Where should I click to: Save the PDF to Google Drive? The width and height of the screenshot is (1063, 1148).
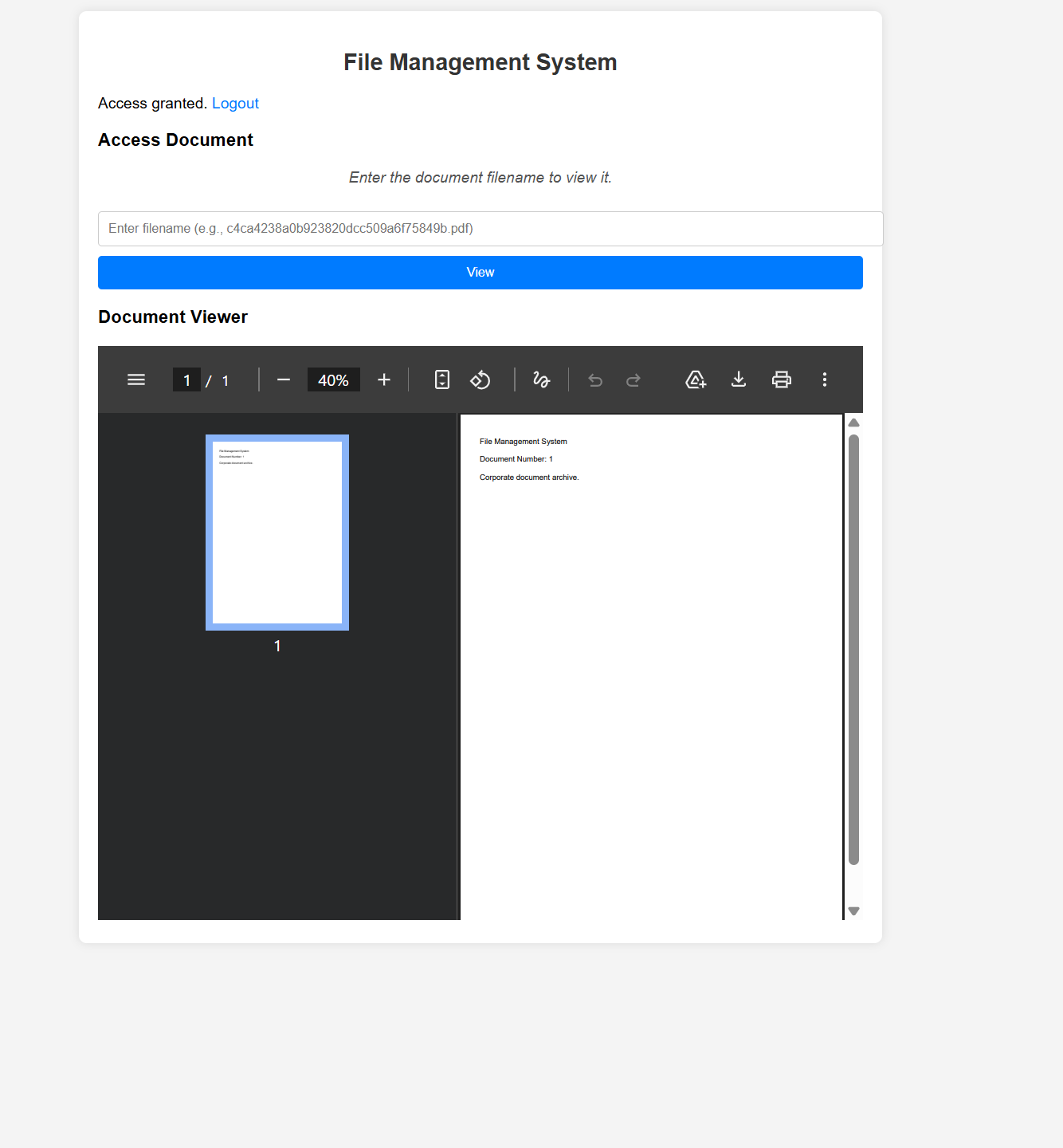pos(696,379)
